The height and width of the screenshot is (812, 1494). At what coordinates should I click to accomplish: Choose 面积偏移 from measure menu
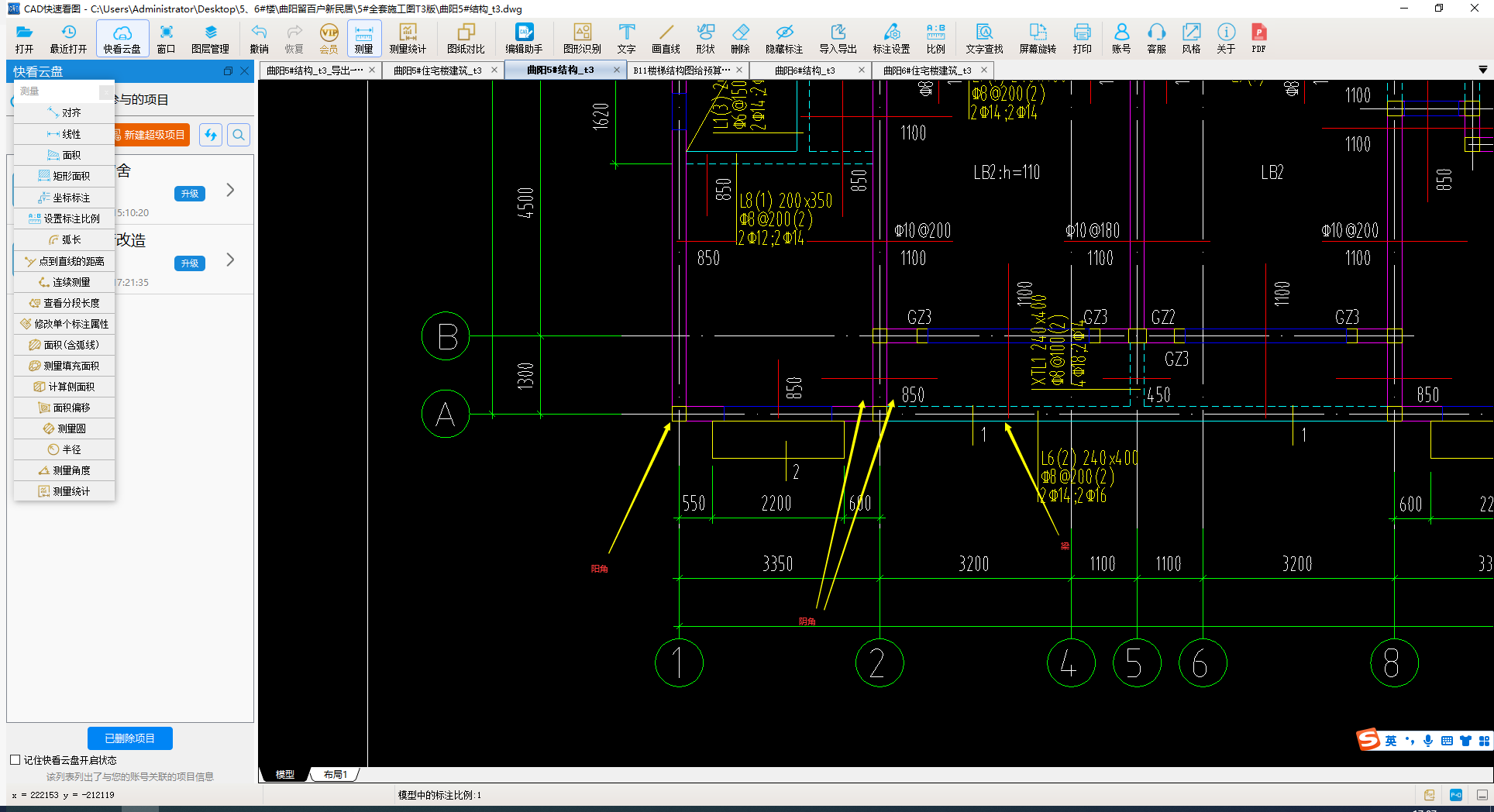[64, 408]
